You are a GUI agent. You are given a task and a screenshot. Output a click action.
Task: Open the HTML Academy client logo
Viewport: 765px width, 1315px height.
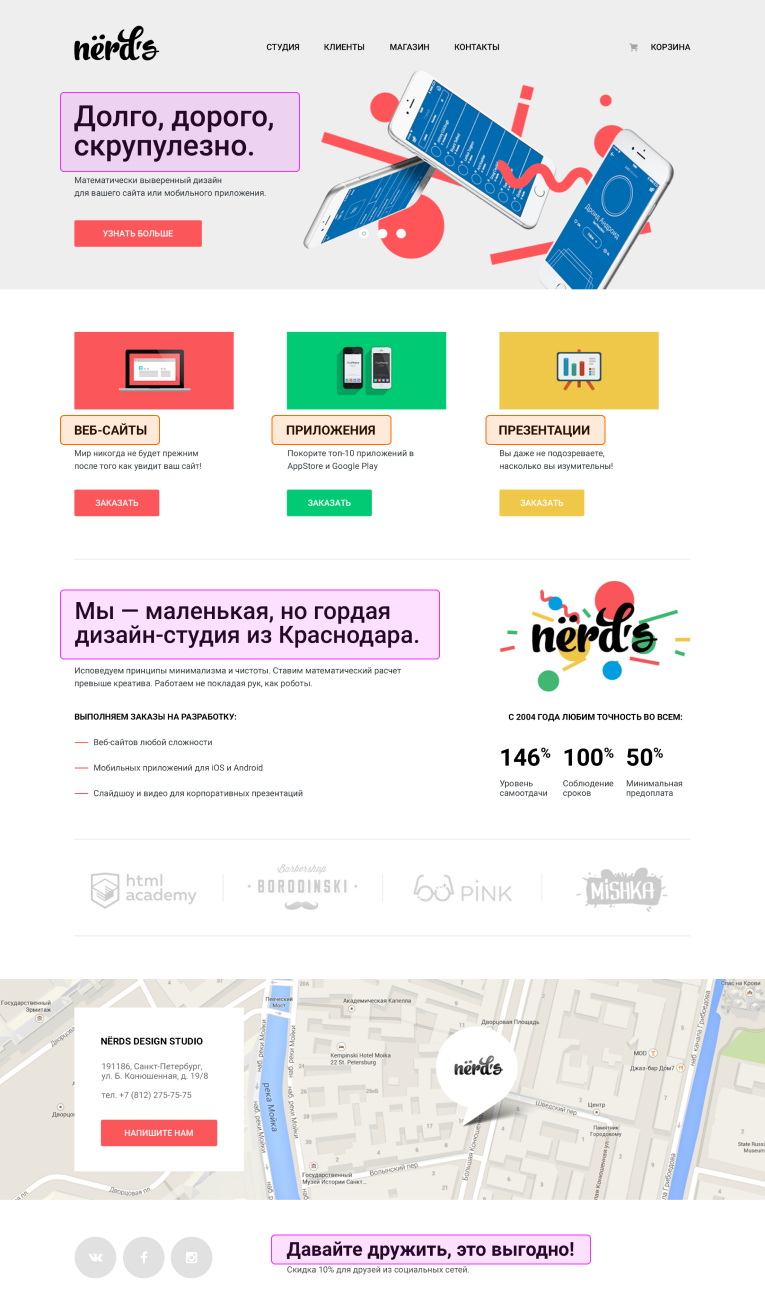pyautogui.click(x=143, y=888)
